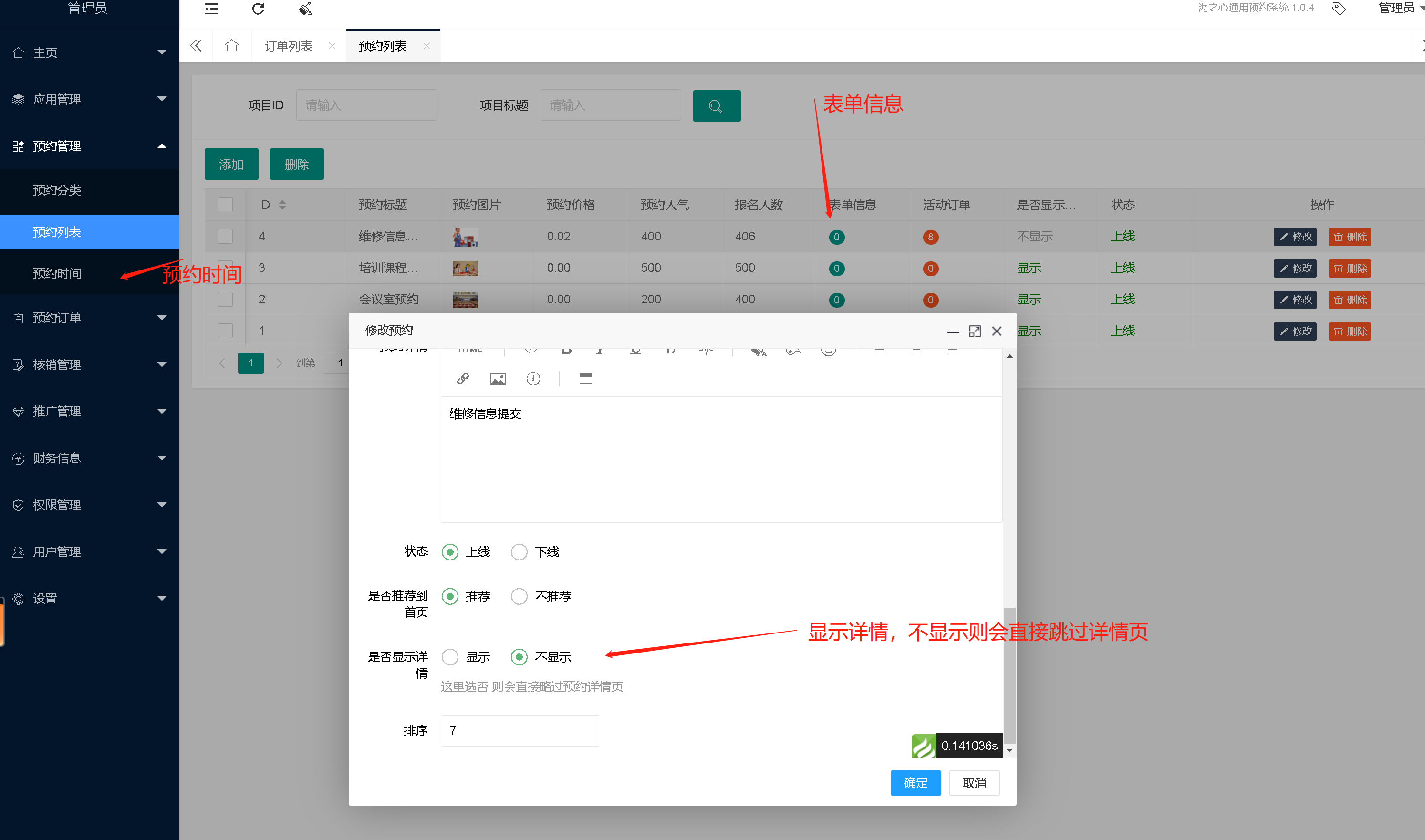Open the 设置 gear menu in the sidebar

89,599
